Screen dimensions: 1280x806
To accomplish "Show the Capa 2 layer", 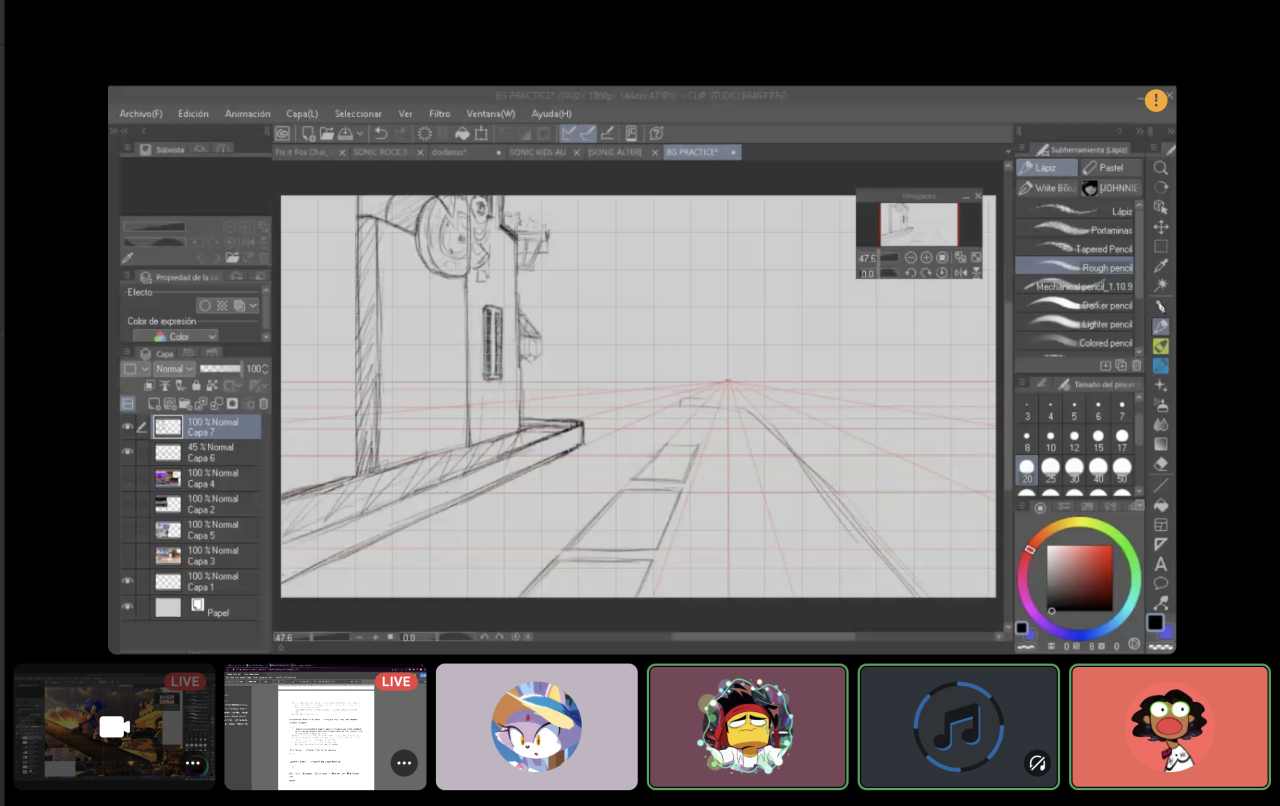I will tap(127, 504).
